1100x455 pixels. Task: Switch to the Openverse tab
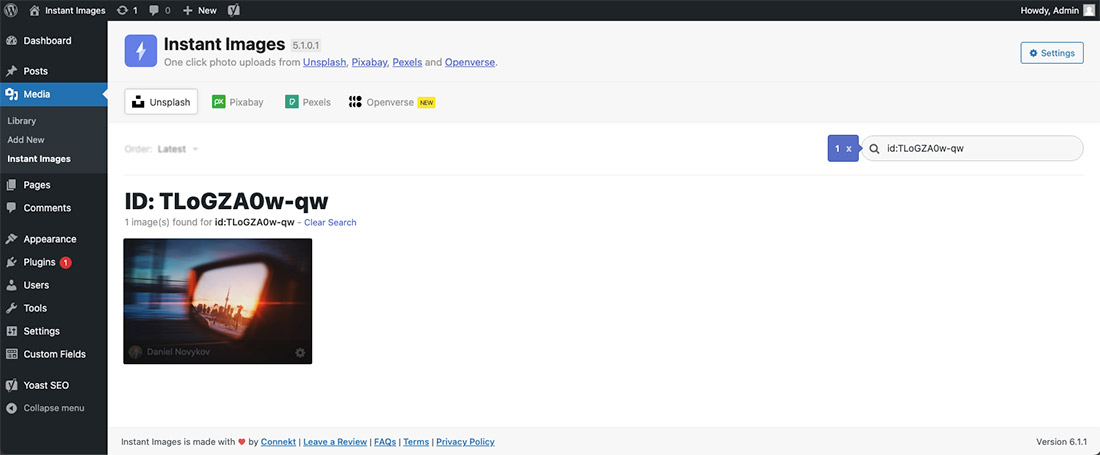tap(391, 102)
